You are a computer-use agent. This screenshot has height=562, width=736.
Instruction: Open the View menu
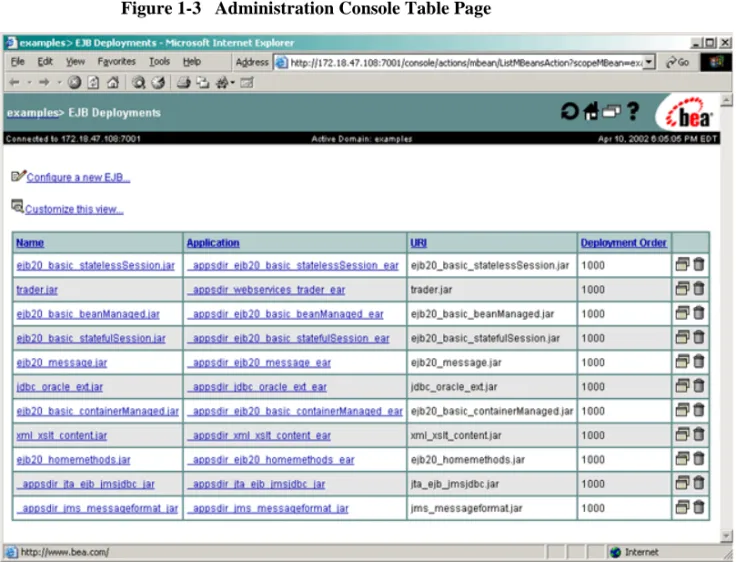coord(75,62)
